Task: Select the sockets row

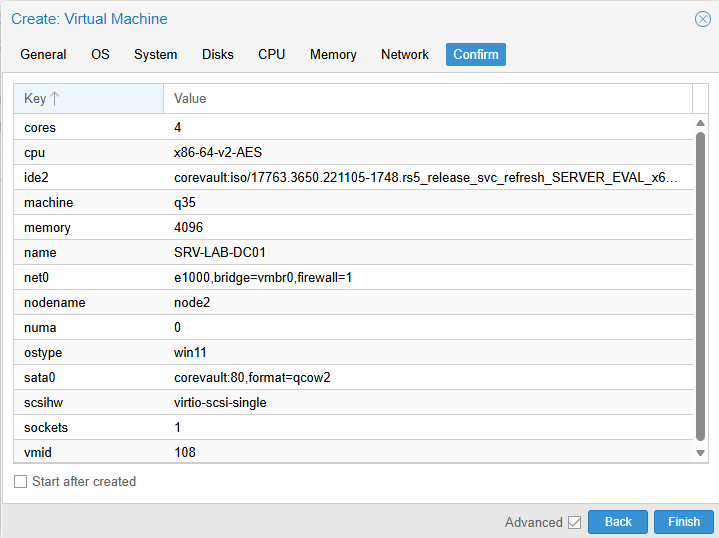Action: coord(353,427)
